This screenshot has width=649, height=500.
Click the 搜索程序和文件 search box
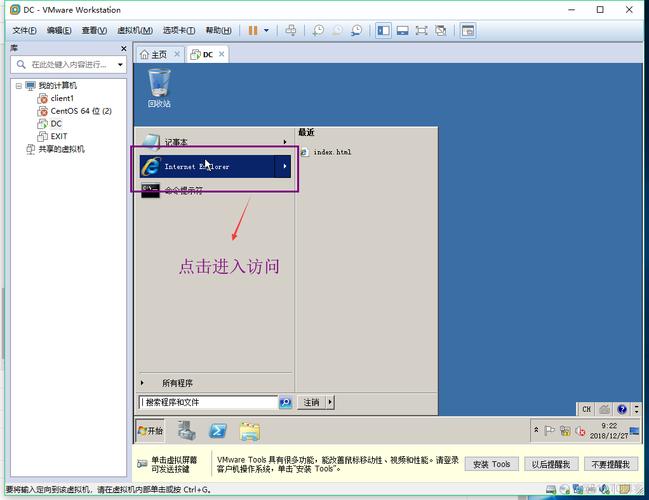click(x=208, y=402)
